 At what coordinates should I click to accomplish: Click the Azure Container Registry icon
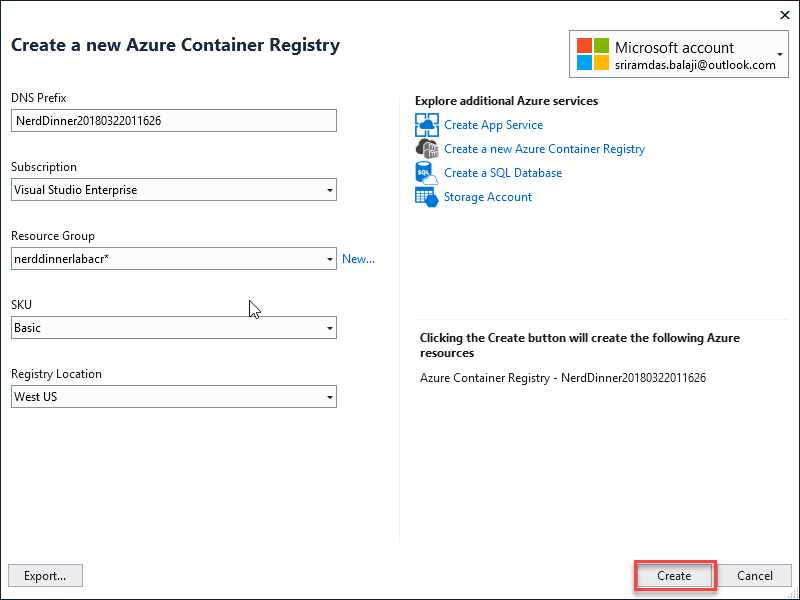tap(427, 149)
